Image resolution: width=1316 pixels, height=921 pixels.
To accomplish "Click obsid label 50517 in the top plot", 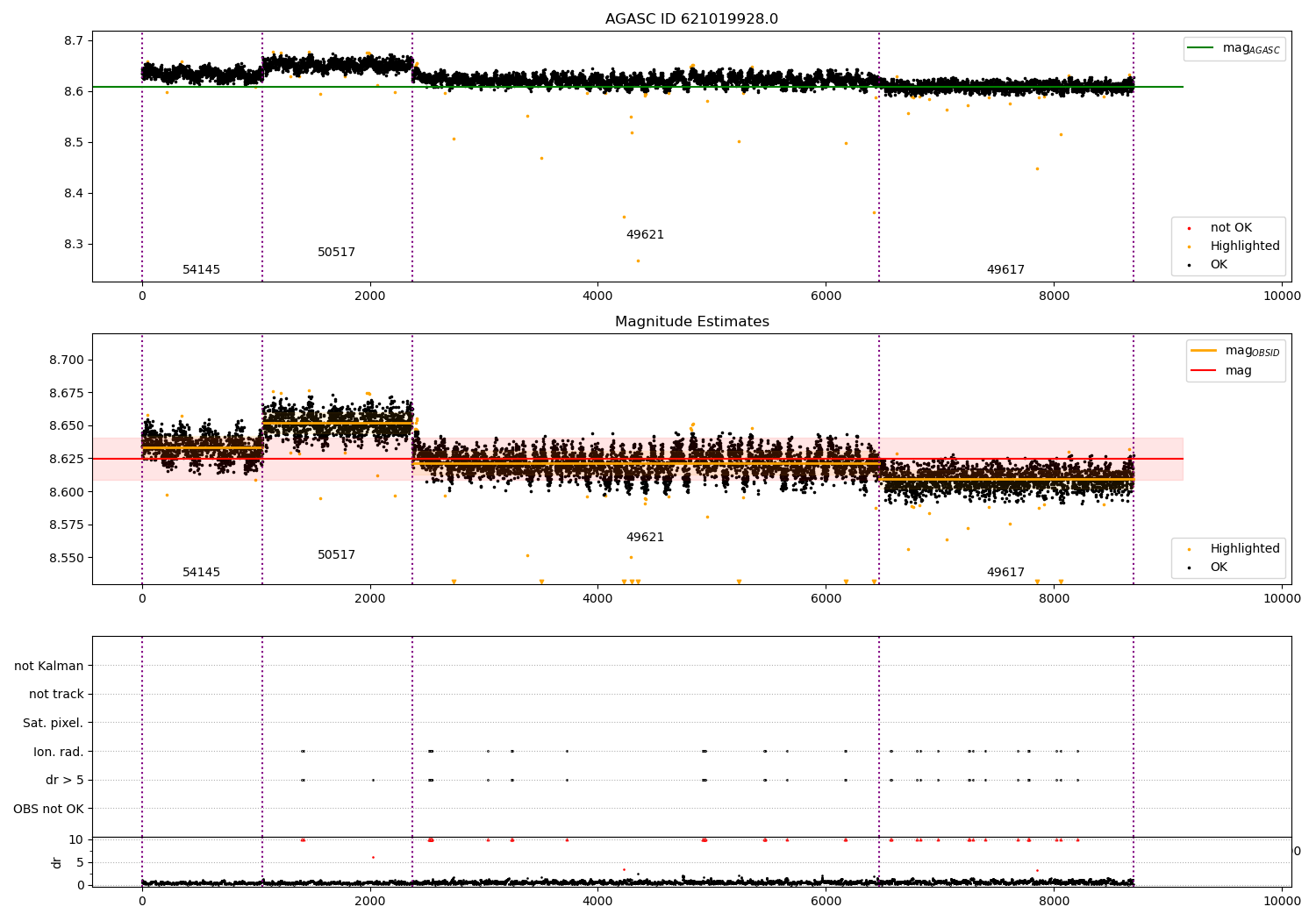I will [x=336, y=253].
